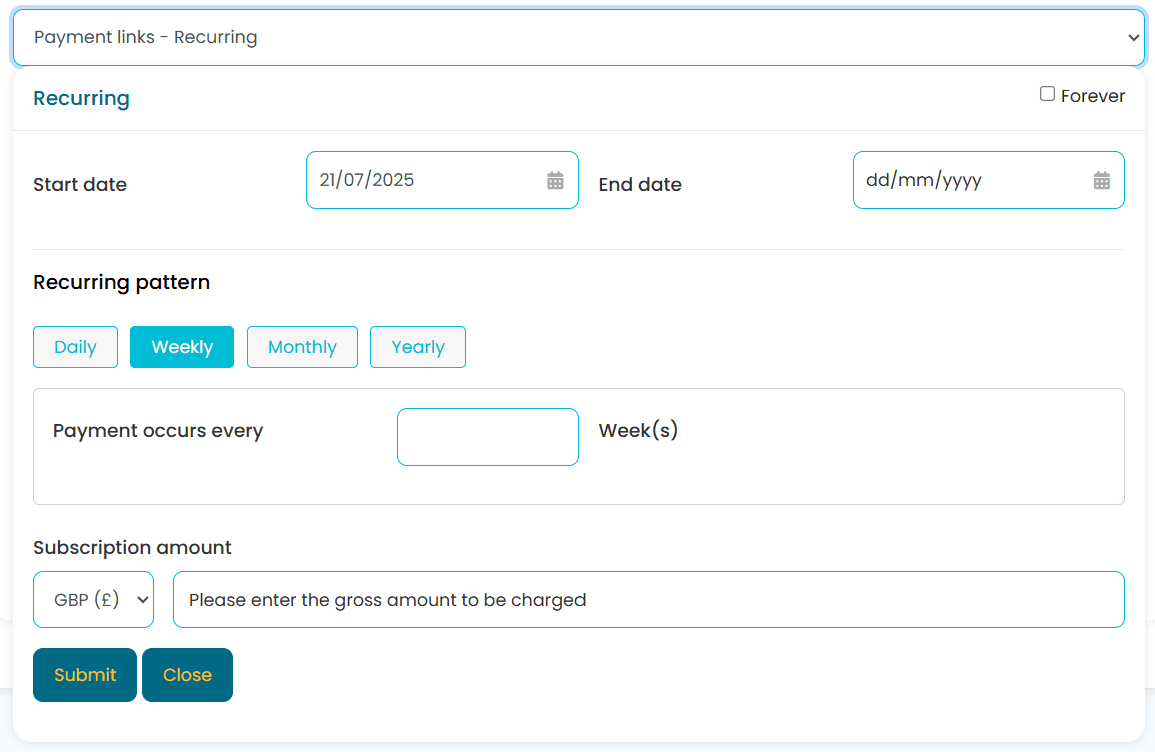Viewport: 1155px width, 752px height.
Task: Open the end date calendar picker
Action: 1102,180
